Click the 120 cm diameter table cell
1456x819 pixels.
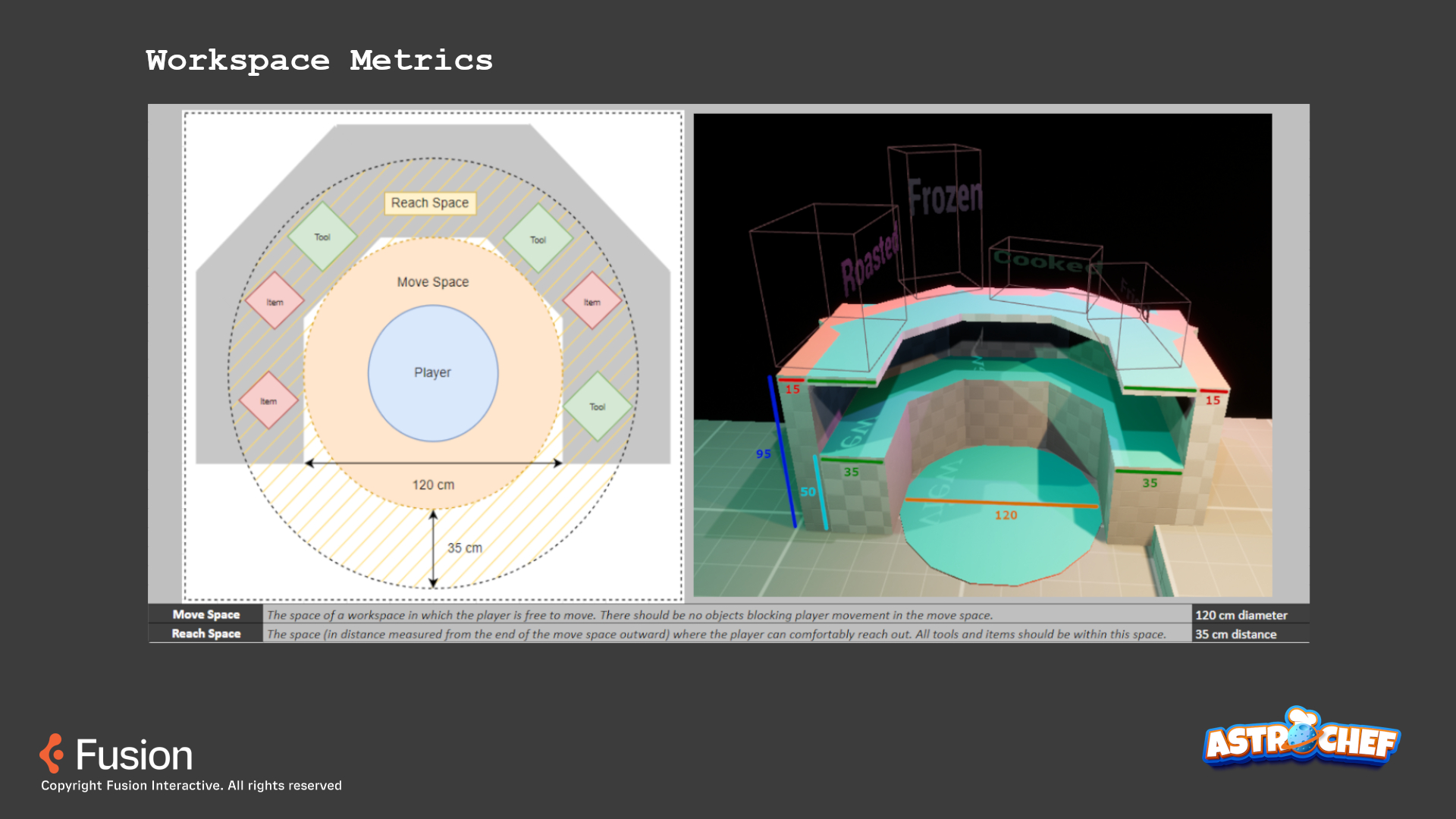point(1241,615)
